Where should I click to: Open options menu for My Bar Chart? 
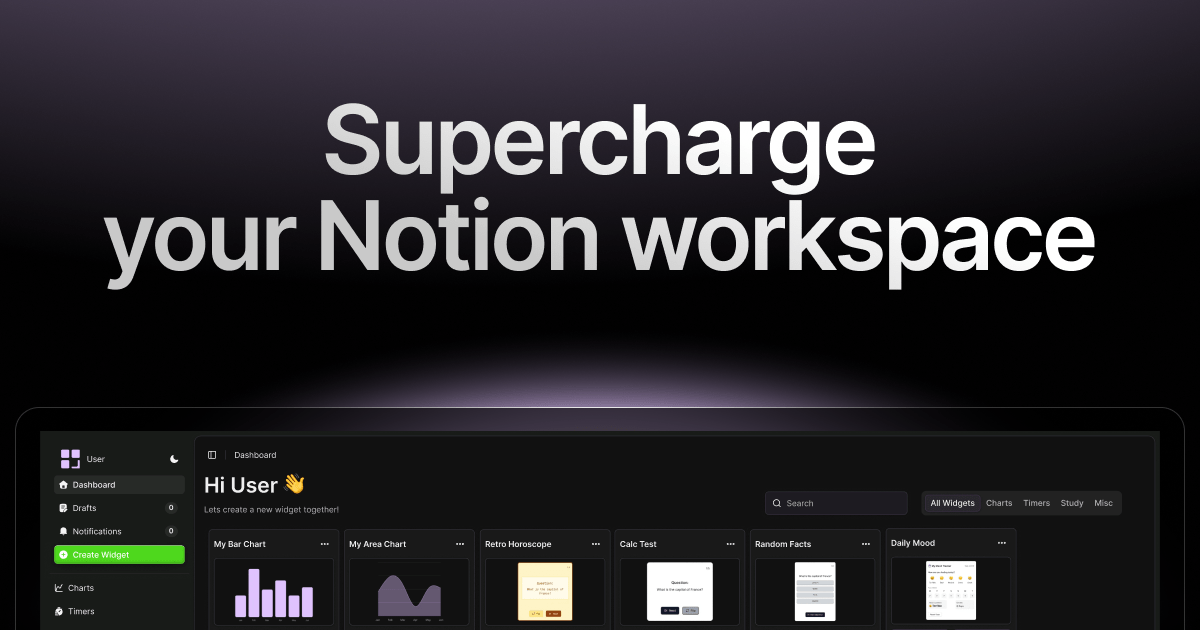point(325,544)
